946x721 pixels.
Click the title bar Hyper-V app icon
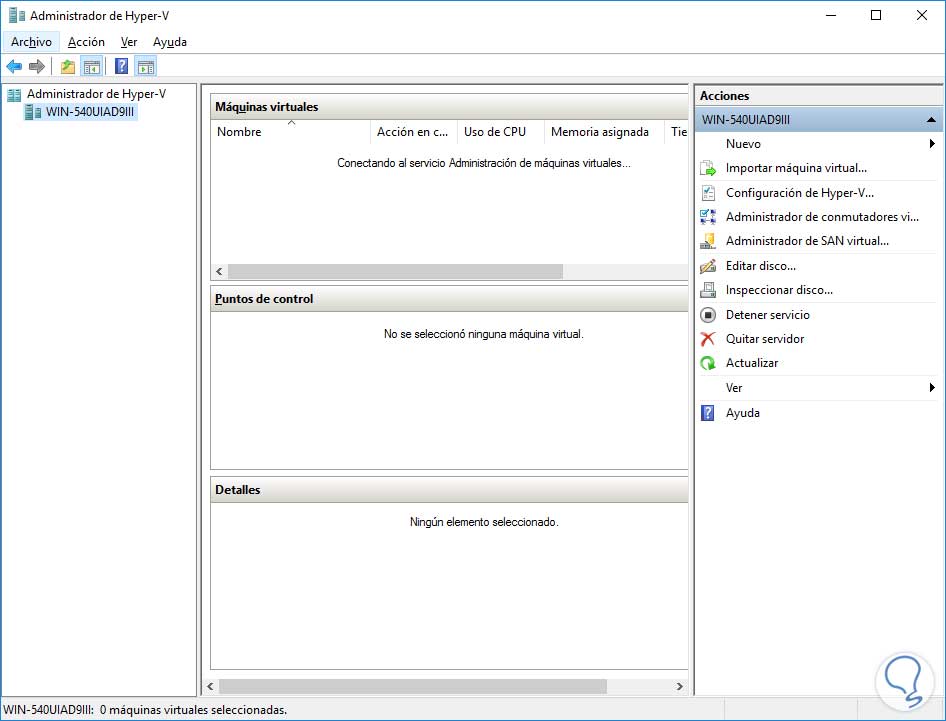(x=16, y=15)
